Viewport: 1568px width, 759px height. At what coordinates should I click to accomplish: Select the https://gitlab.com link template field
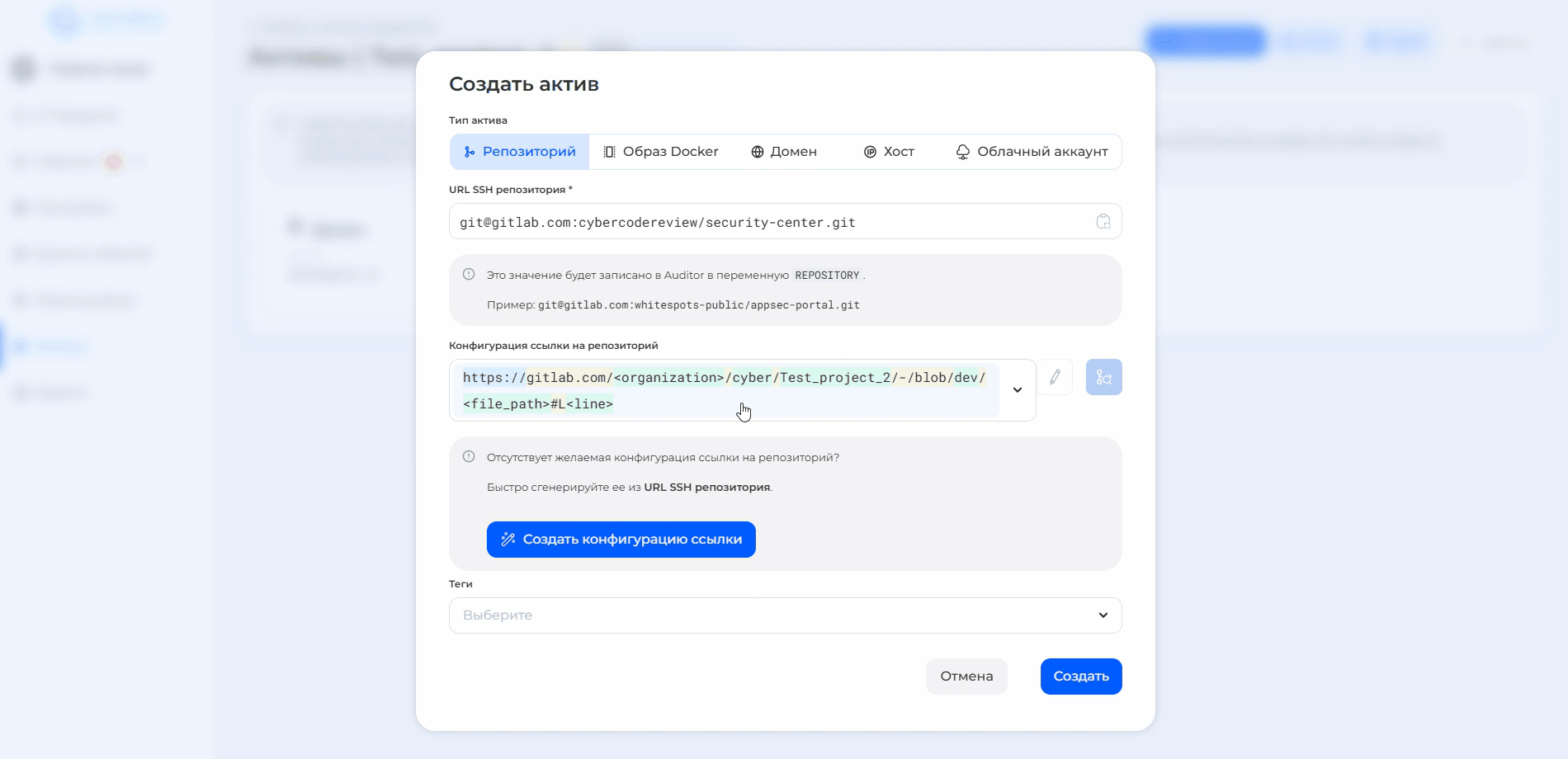pos(726,390)
